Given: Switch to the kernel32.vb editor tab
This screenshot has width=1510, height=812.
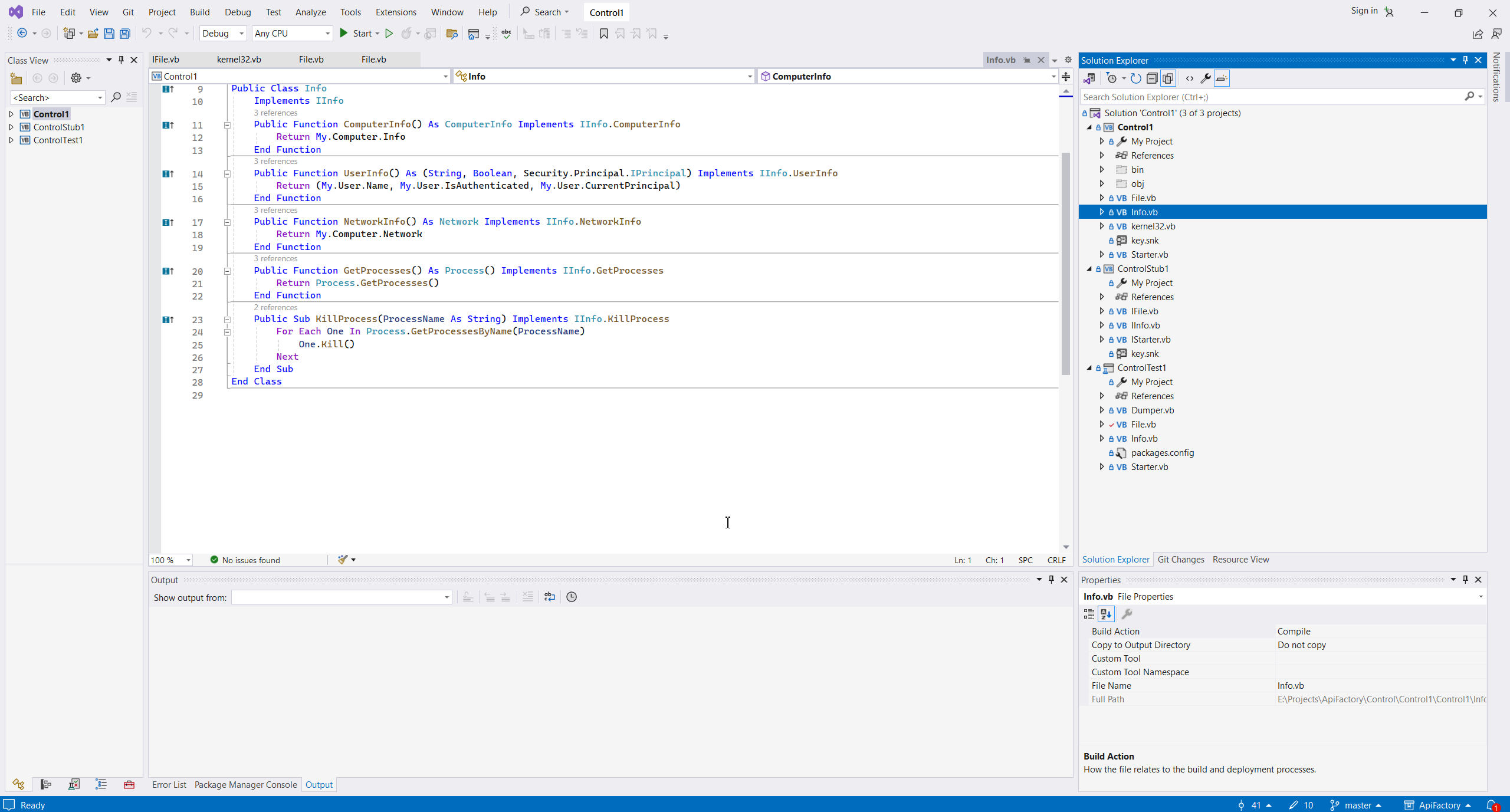Looking at the screenshot, I should click(x=239, y=60).
